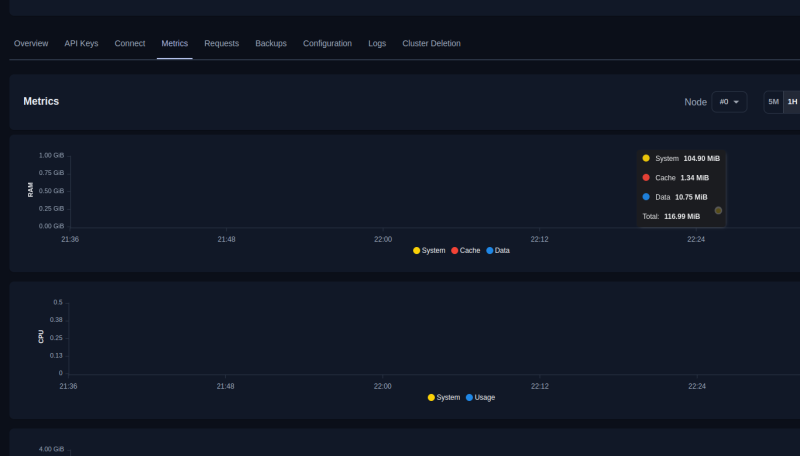Open the Backups tab
The image size is (800, 456).
[271, 44]
